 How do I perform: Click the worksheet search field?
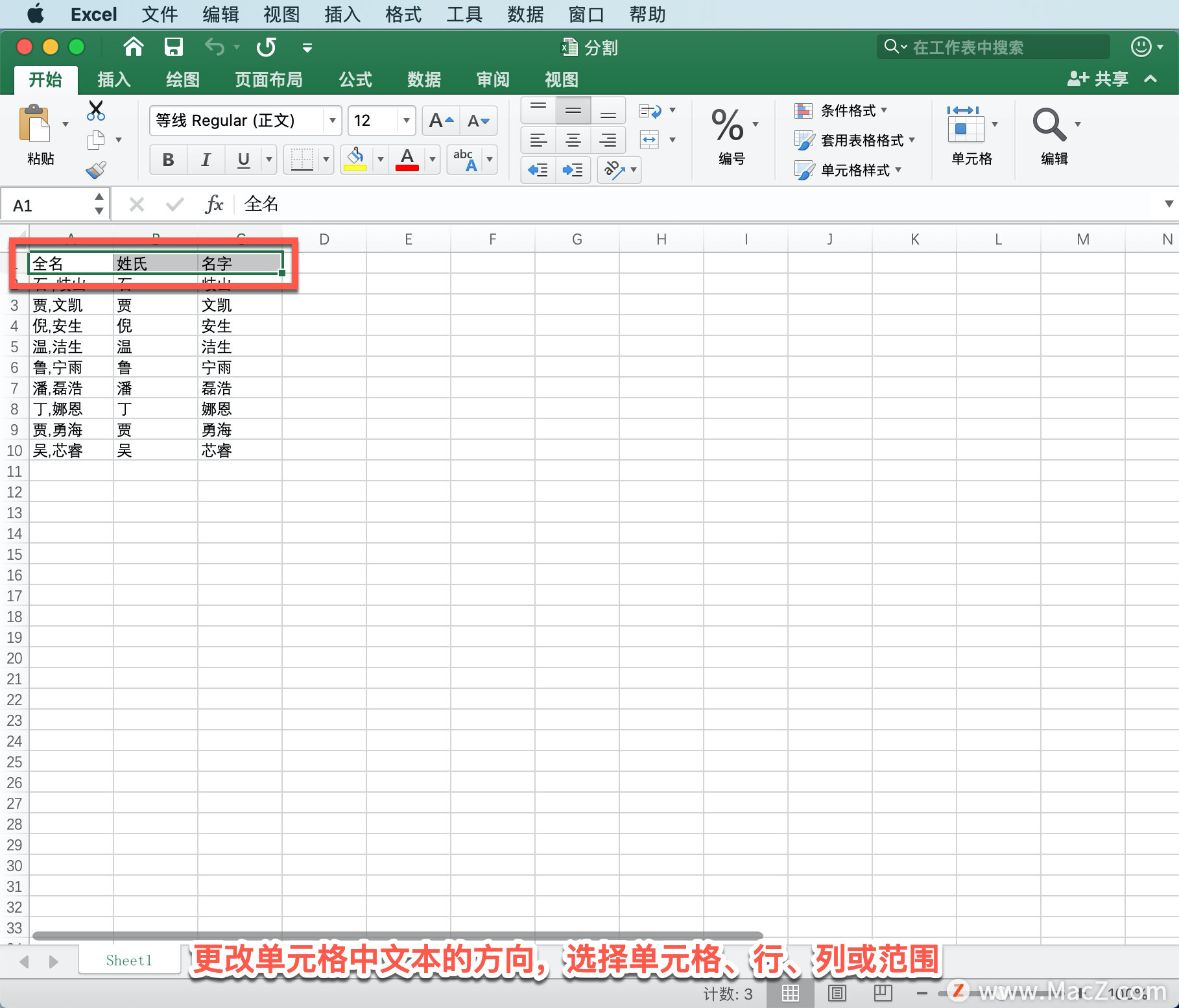coord(993,47)
